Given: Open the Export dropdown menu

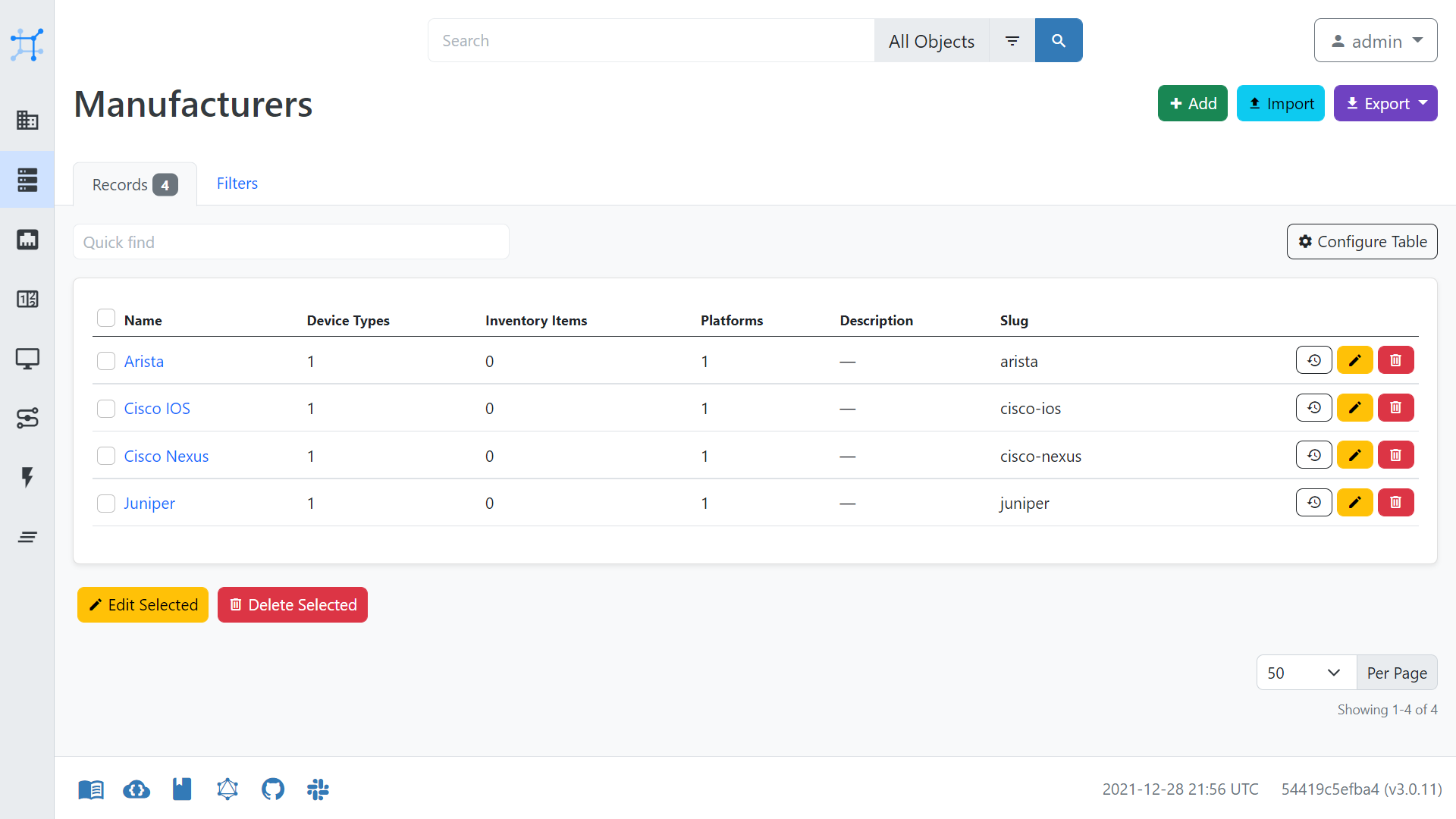Looking at the screenshot, I should point(1385,103).
